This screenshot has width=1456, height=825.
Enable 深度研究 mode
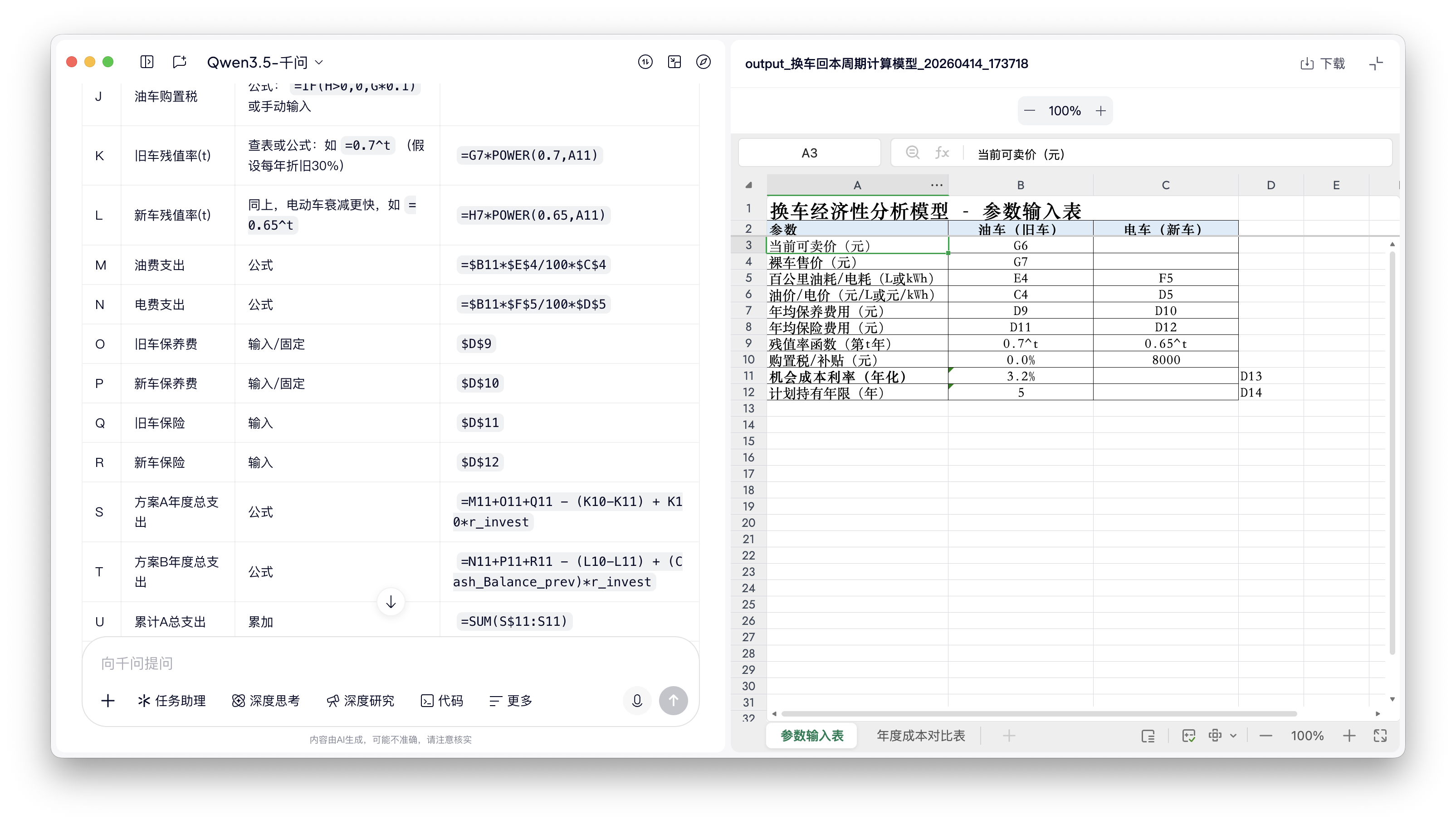pos(361,701)
